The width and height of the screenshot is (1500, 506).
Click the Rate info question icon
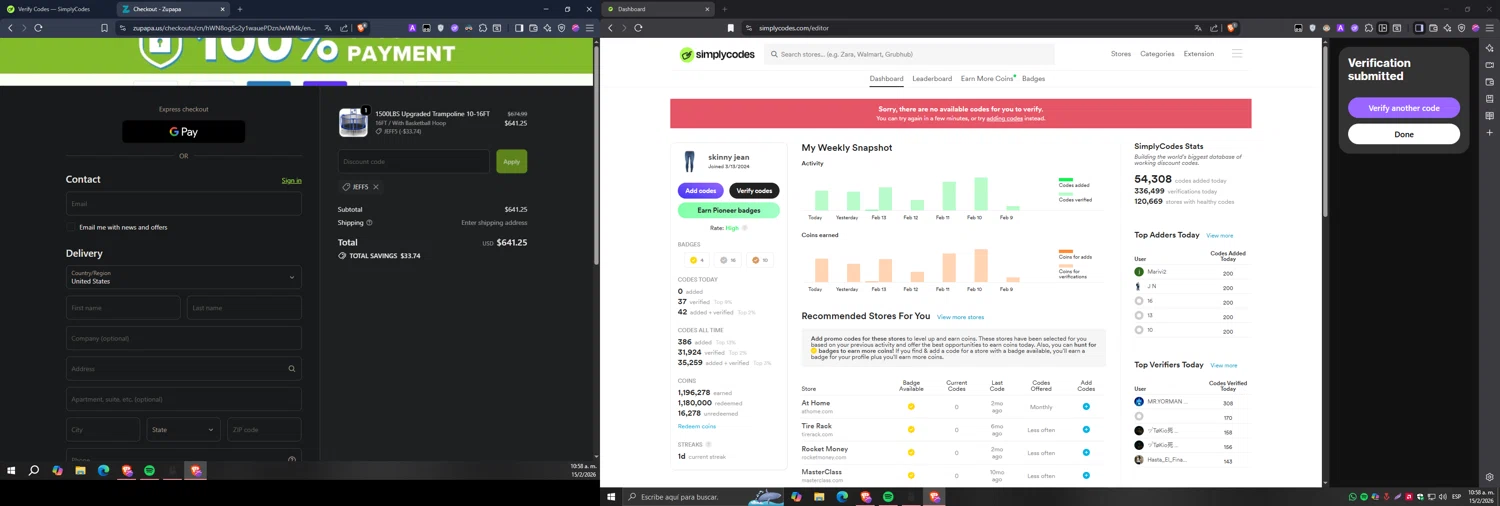[x=745, y=228]
